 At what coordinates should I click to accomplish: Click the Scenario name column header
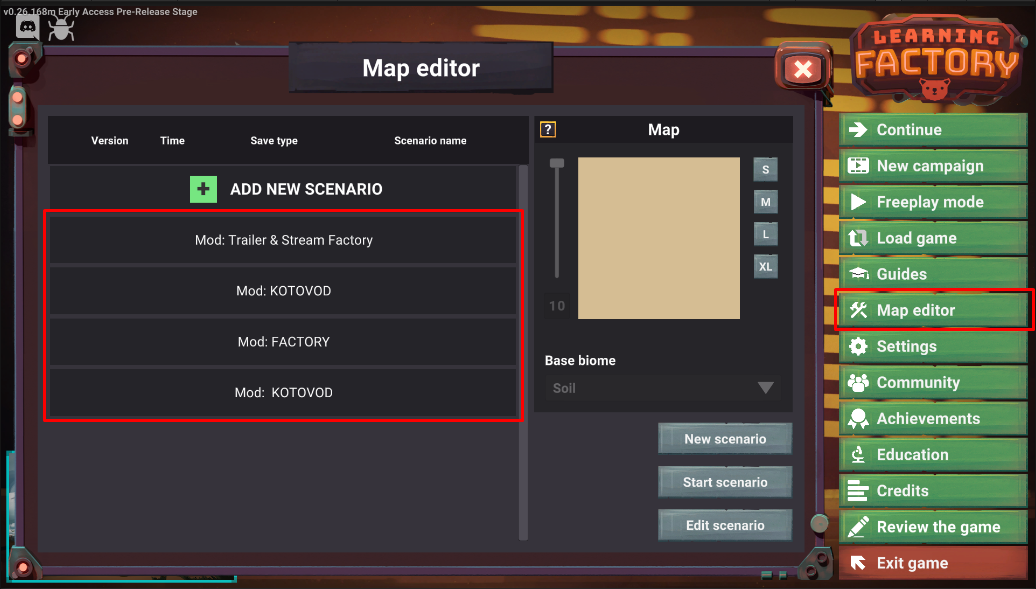(430, 140)
